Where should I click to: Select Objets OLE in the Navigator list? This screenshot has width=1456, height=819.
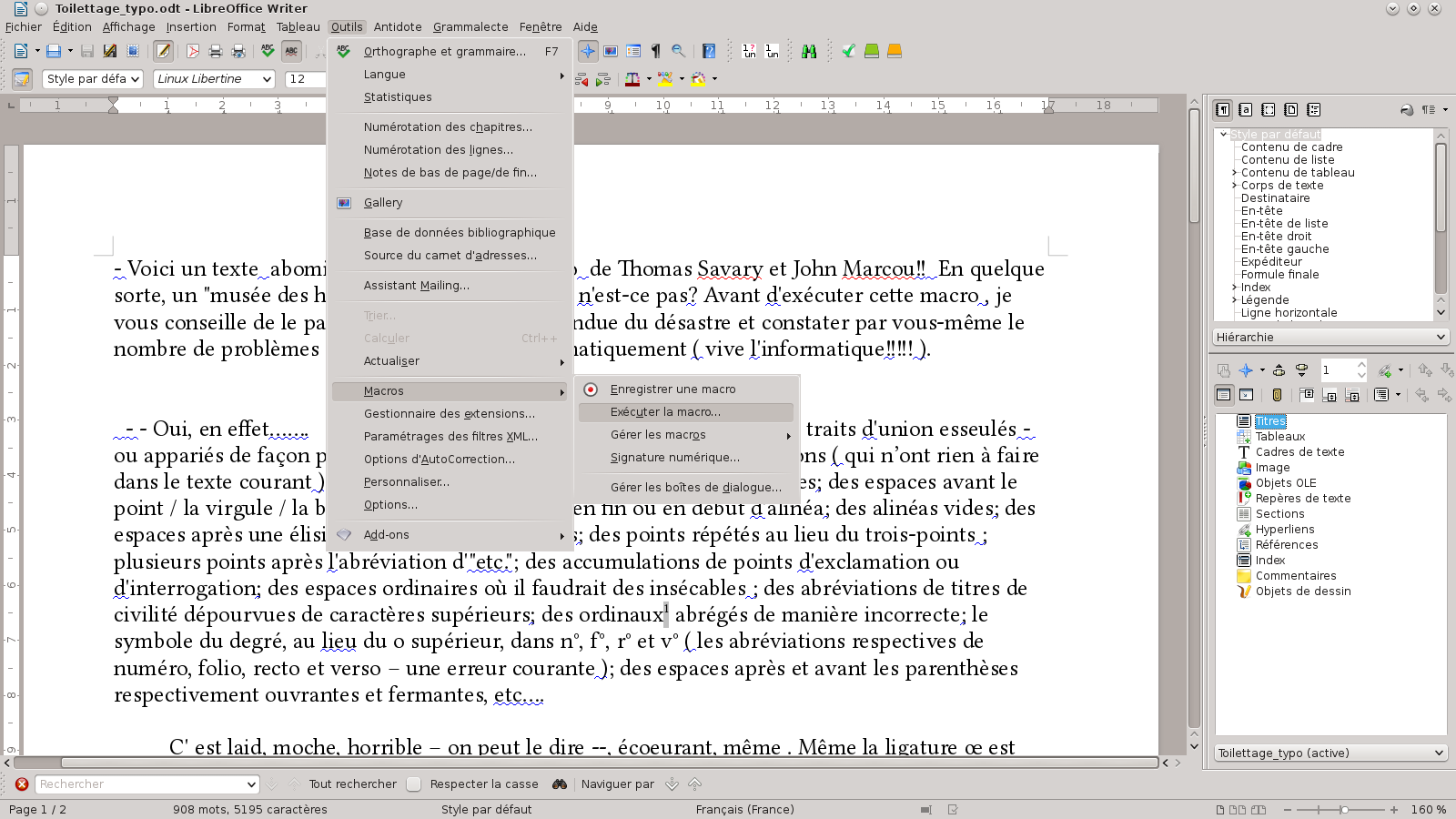point(1286,483)
